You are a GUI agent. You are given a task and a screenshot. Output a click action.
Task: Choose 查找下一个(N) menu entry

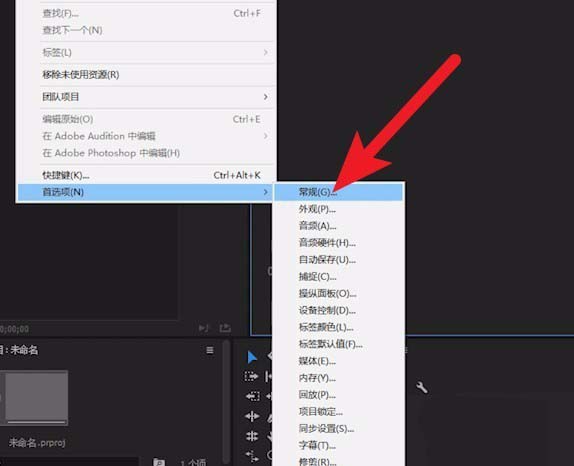pos(157,30)
